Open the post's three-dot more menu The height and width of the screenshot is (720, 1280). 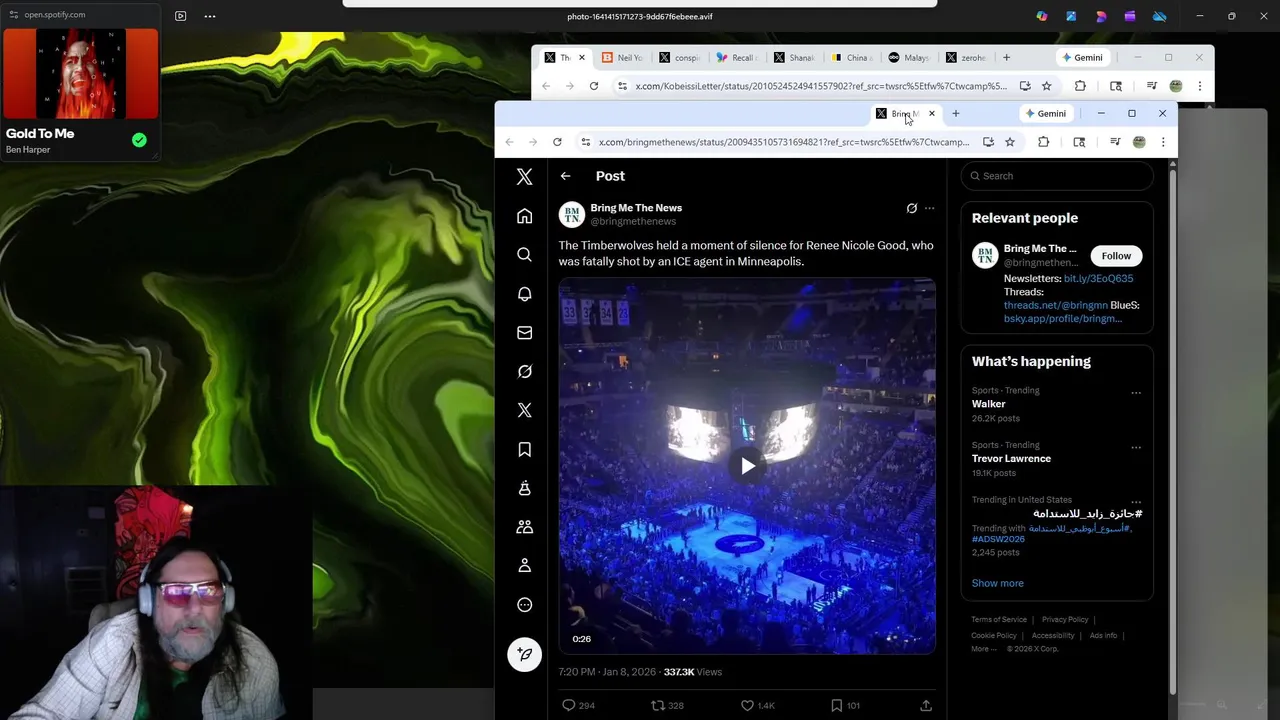(929, 208)
